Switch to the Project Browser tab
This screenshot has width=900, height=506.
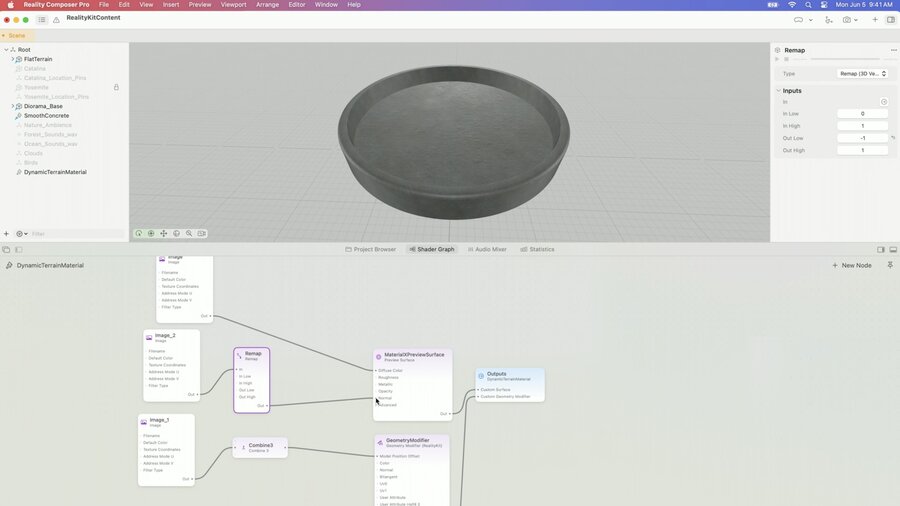pos(371,250)
